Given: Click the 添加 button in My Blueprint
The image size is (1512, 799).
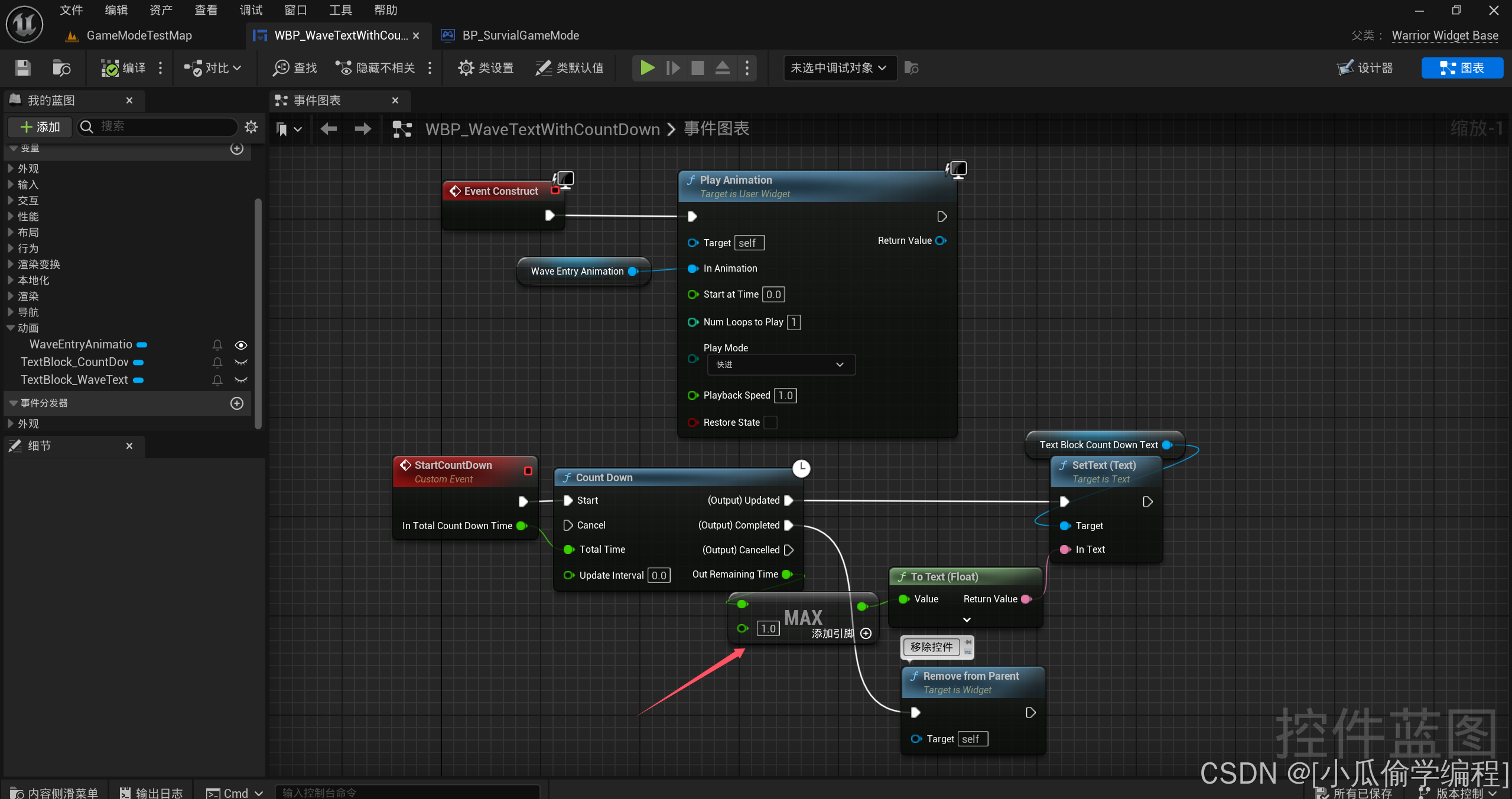Looking at the screenshot, I should tap(40, 126).
